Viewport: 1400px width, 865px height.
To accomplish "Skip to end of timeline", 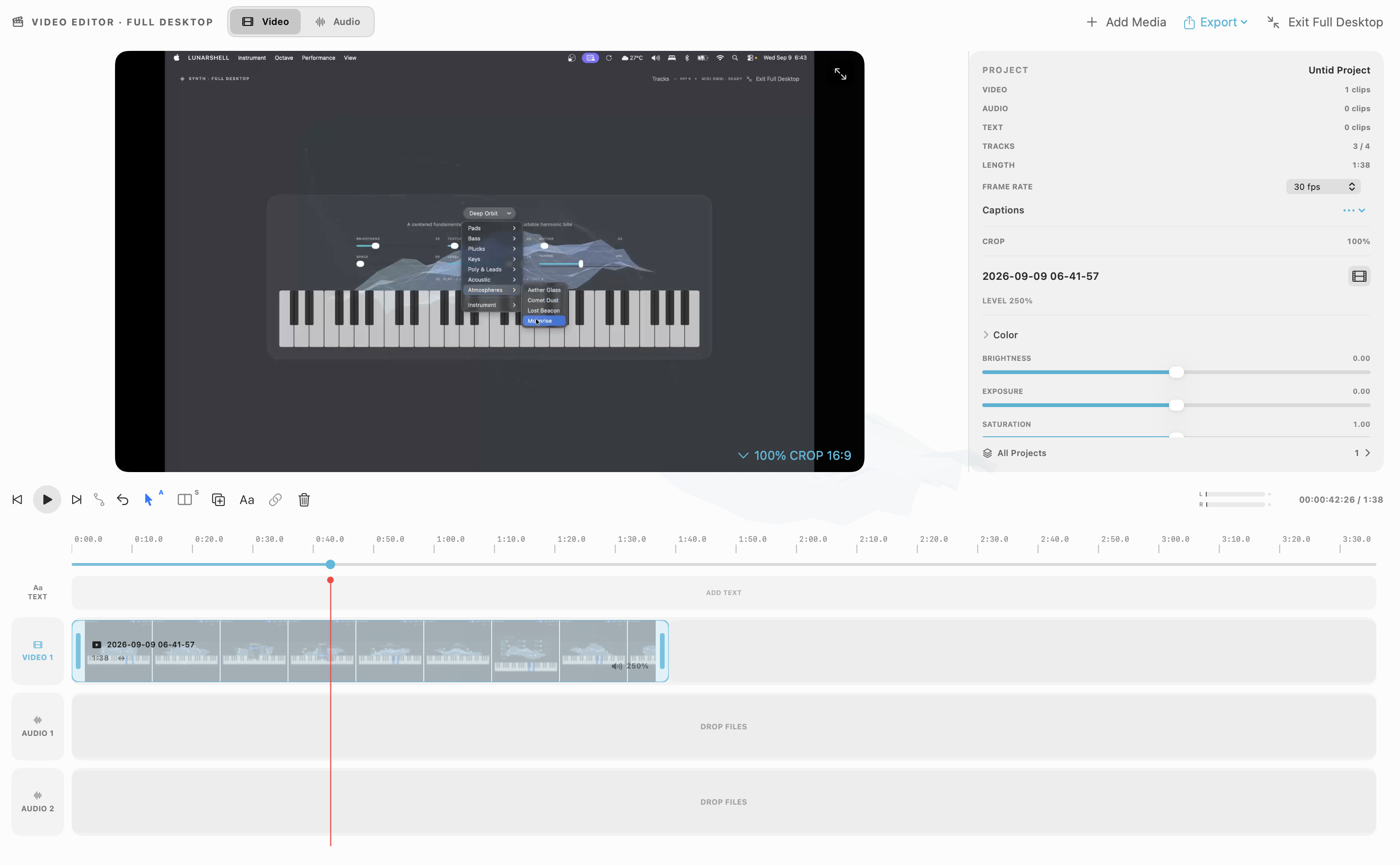I will click(x=77, y=499).
